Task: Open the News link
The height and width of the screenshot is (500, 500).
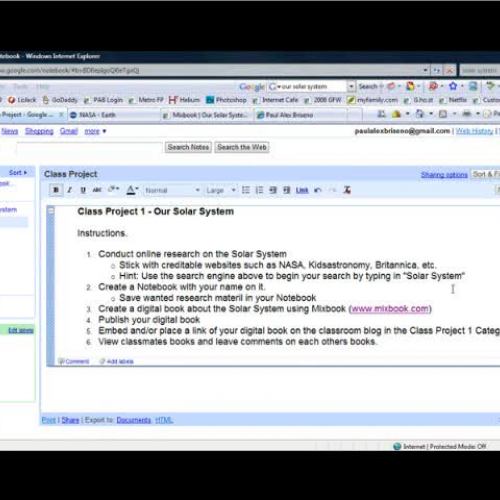Action: (10, 131)
